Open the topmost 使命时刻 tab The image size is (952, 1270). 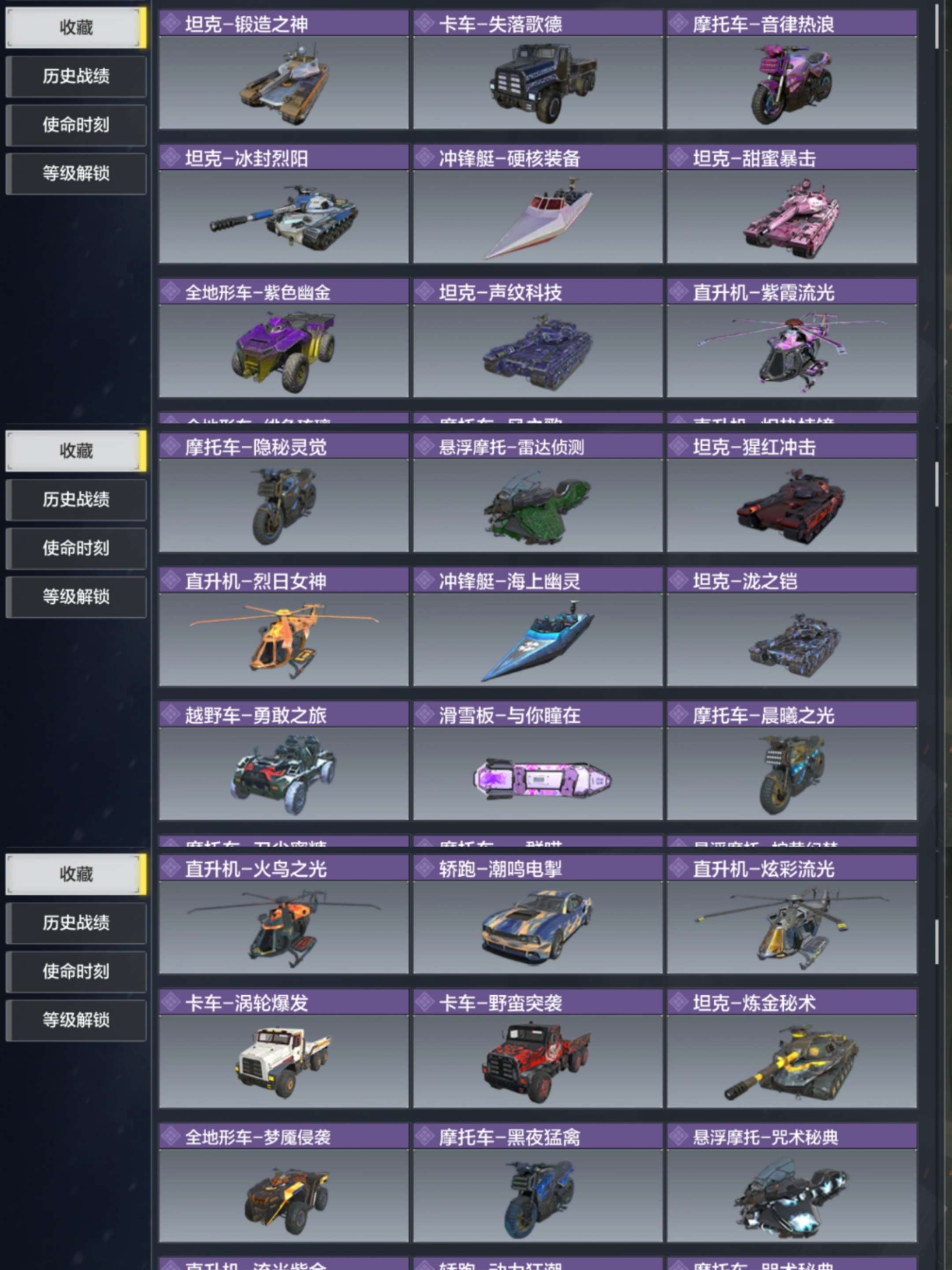click(x=76, y=125)
